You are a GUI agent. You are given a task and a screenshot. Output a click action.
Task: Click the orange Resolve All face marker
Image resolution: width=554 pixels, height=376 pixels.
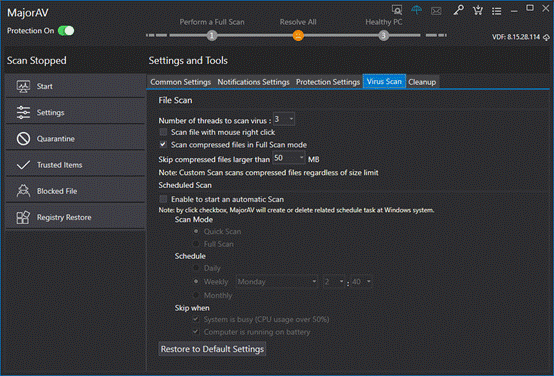tap(298, 35)
